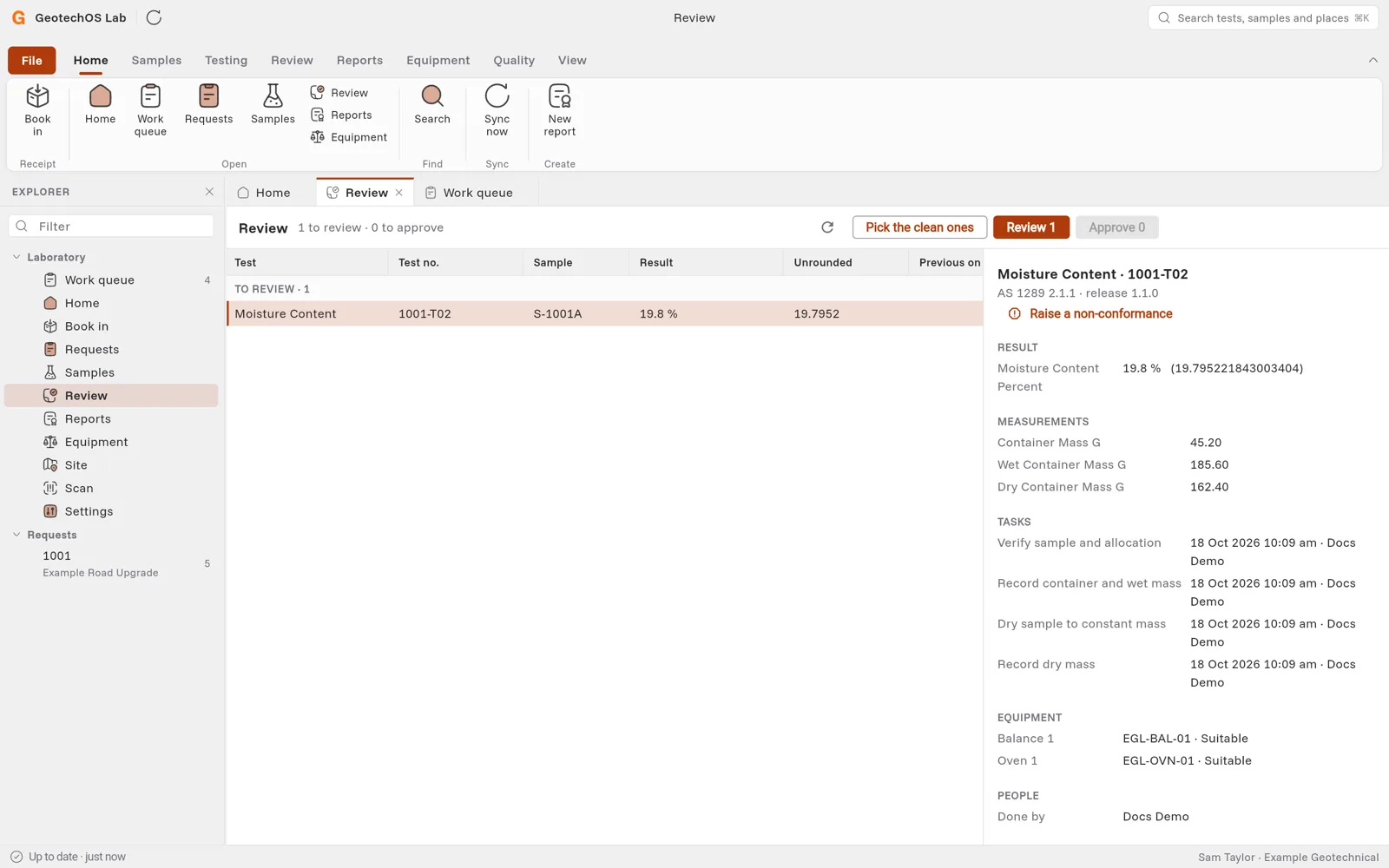Open request 1001 Example Road Upgrade
The height and width of the screenshot is (868, 1389).
111,563
